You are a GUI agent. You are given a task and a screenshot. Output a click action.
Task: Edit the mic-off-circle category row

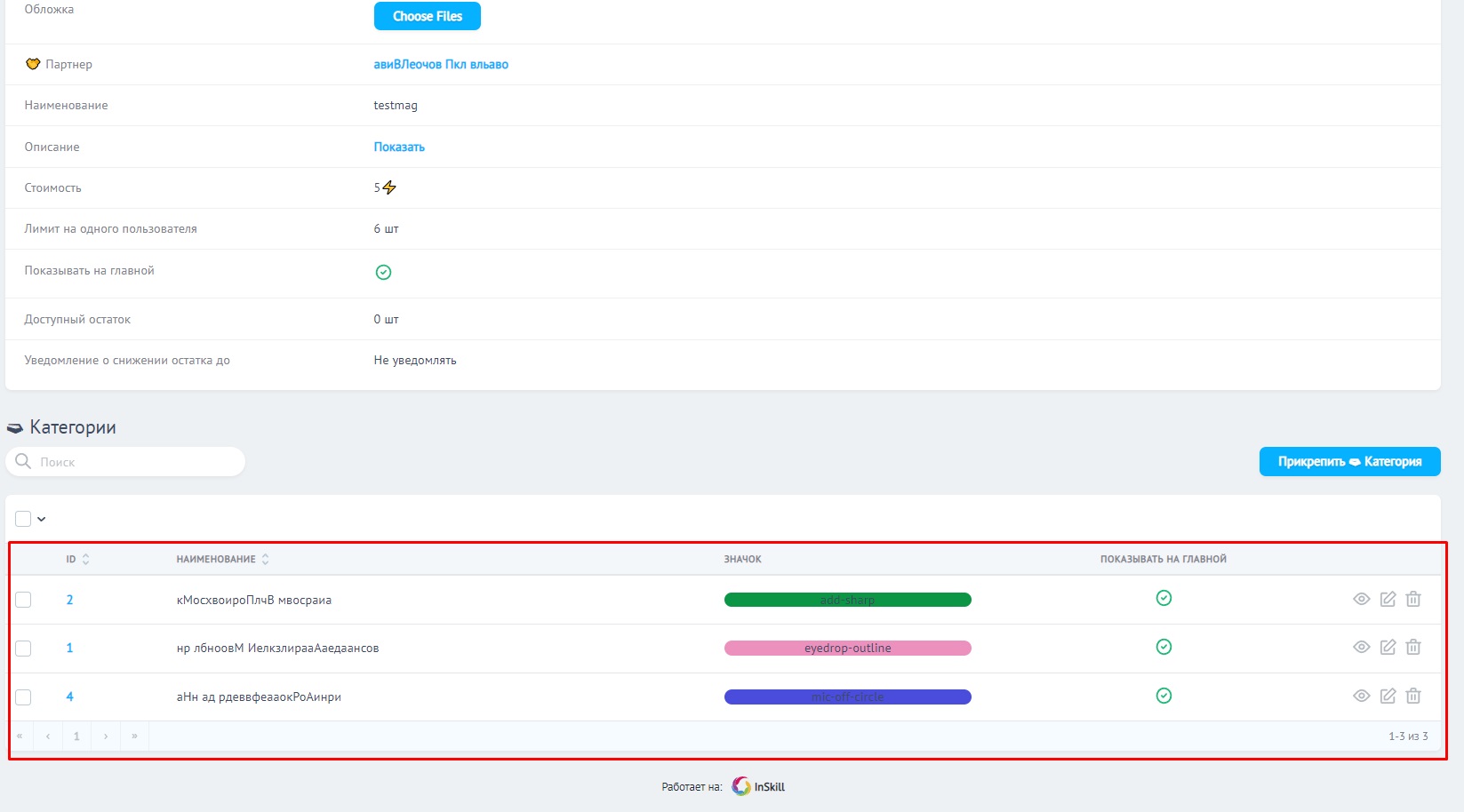tap(1388, 696)
